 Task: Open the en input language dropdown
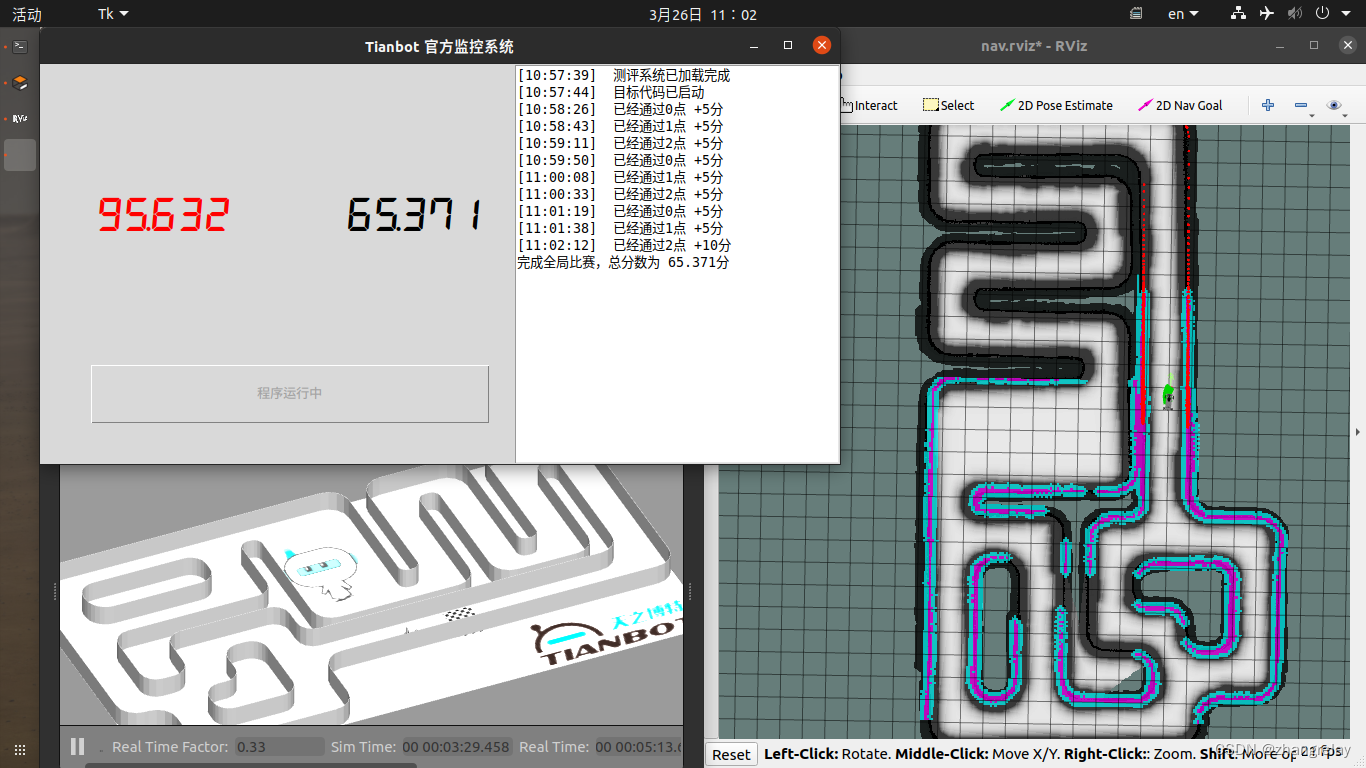point(1183,14)
